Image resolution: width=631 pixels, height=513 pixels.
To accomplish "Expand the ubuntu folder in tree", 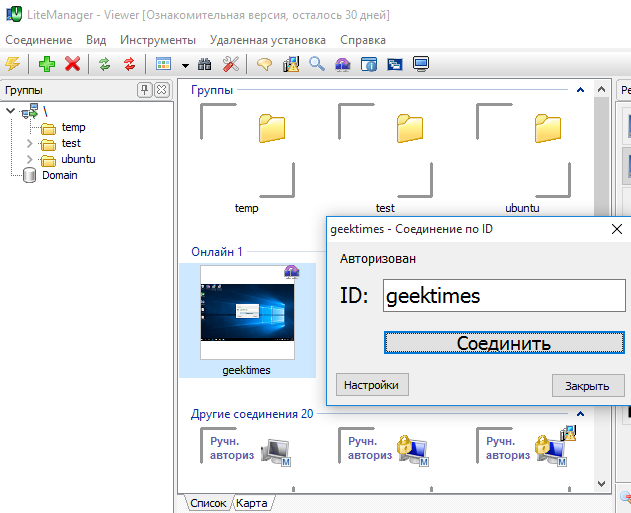I will coord(29,159).
